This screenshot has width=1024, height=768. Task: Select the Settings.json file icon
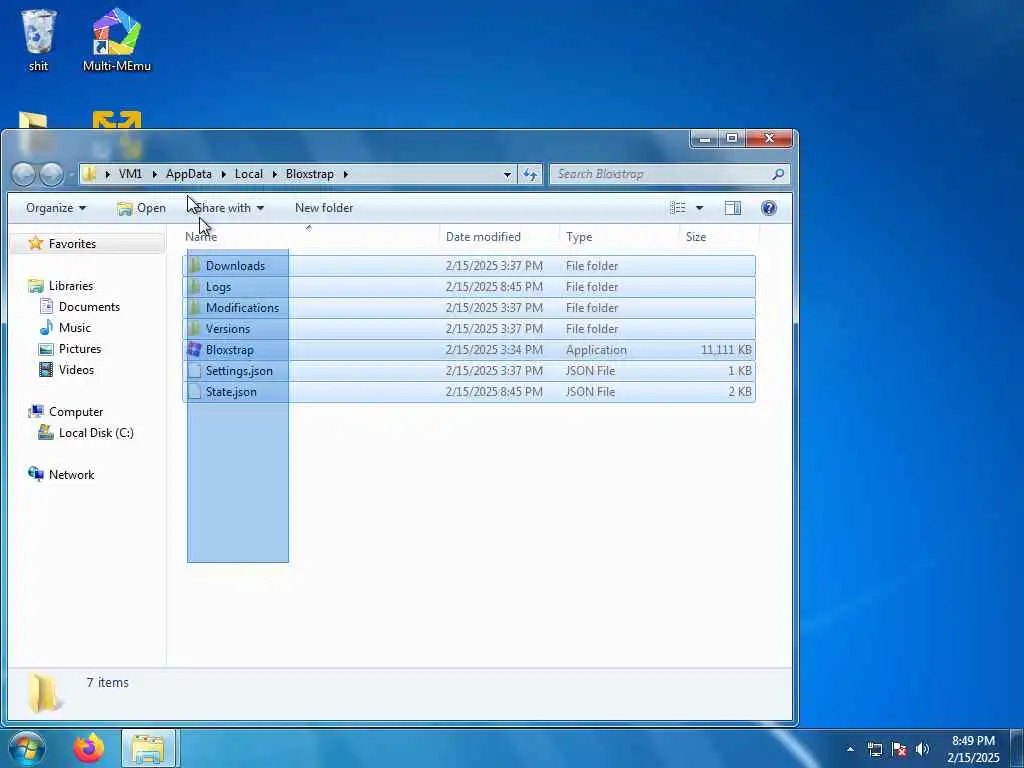[x=195, y=370]
